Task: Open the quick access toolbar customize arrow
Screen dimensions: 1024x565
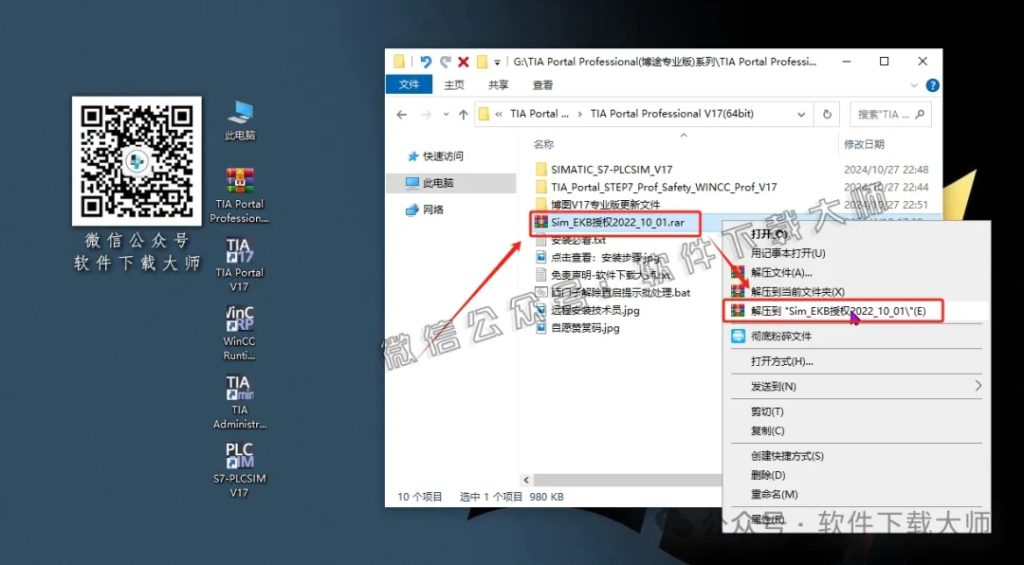Action: [x=497, y=63]
